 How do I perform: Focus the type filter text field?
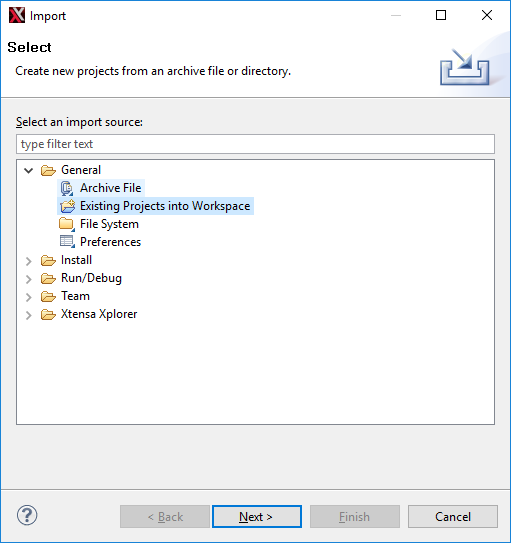tap(256, 144)
